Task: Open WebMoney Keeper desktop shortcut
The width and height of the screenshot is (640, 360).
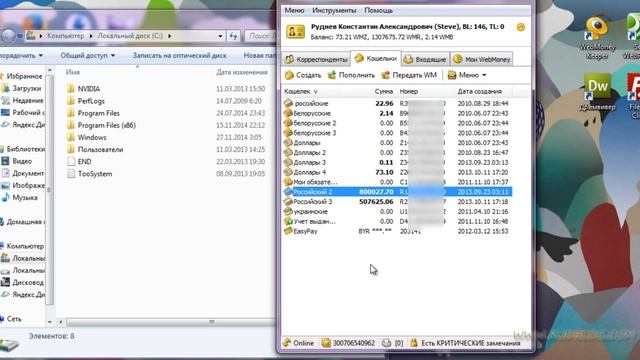Action: [x=597, y=38]
